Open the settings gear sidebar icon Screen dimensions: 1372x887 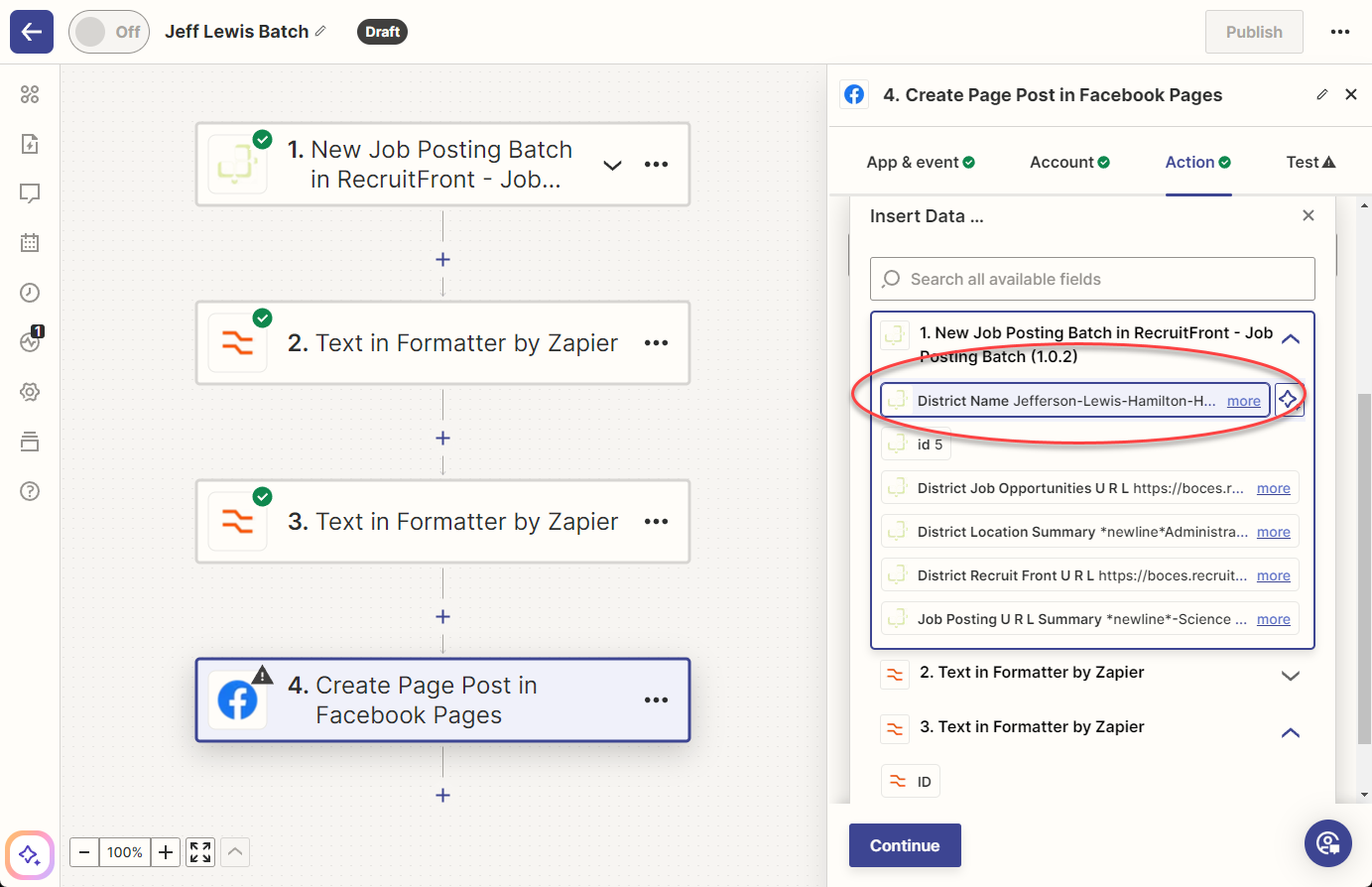click(30, 392)
